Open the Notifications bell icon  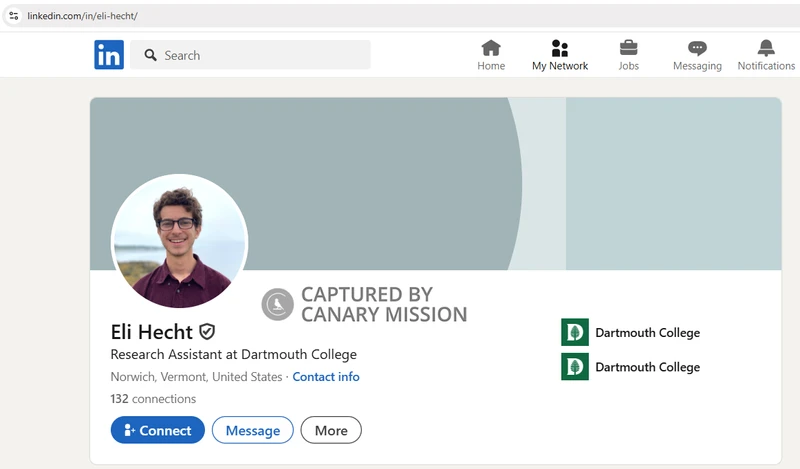pyautogui.click(x=766, y=48)
